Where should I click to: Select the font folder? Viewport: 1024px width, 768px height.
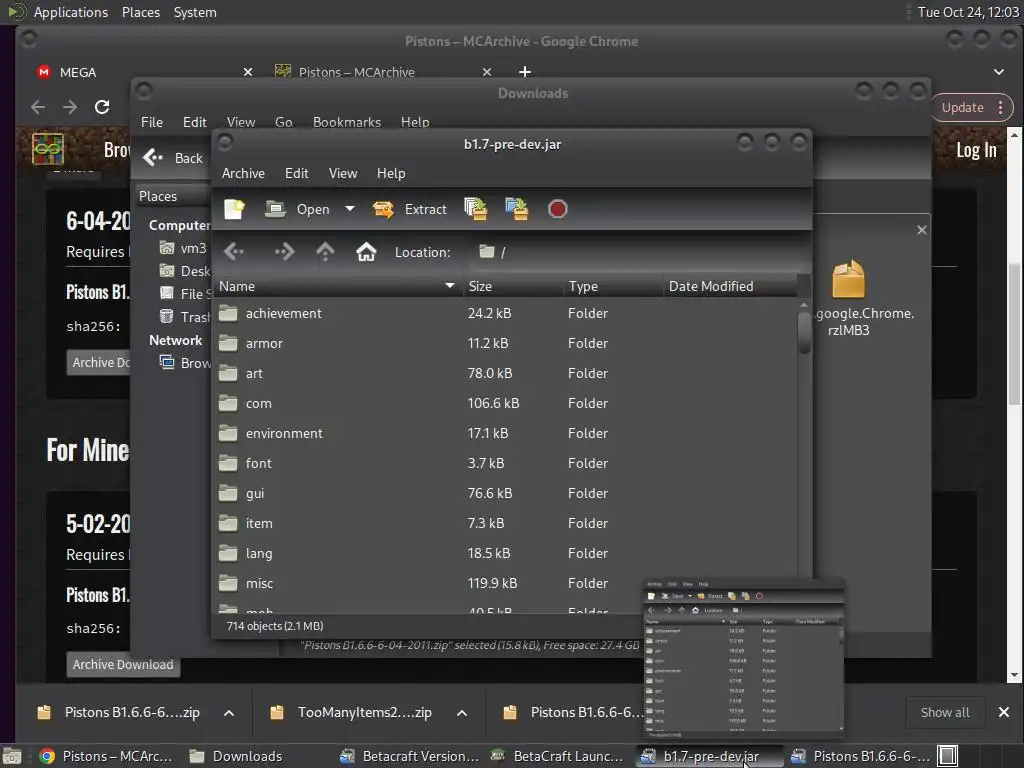(505, 464)
